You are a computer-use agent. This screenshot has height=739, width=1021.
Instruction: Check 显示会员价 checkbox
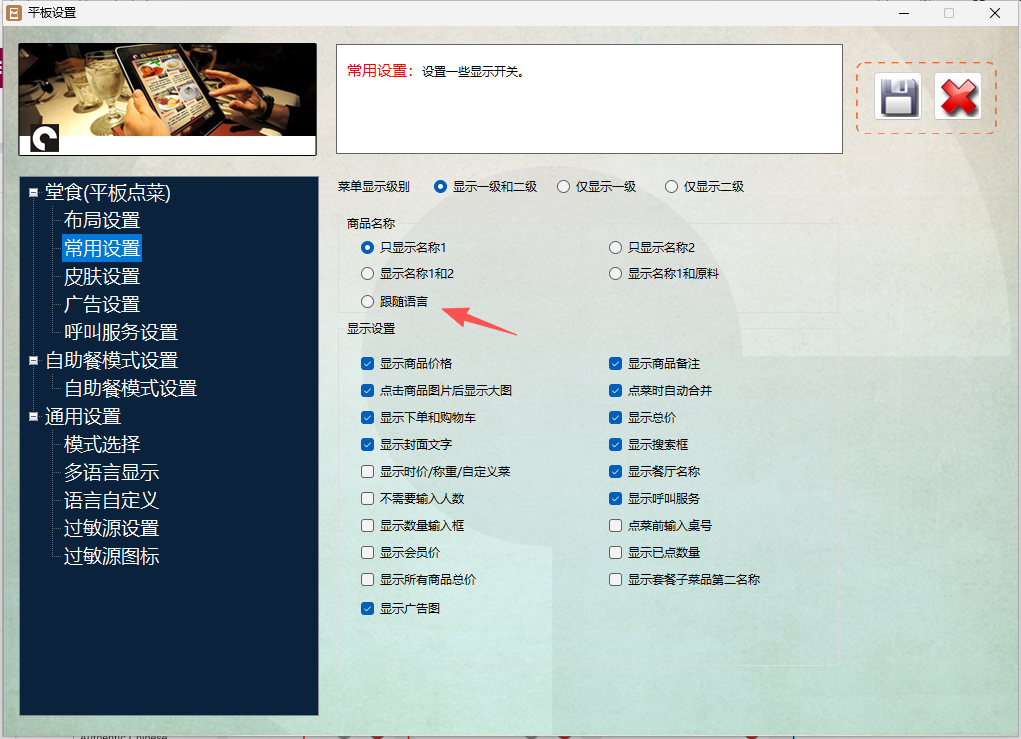point(367,553)
